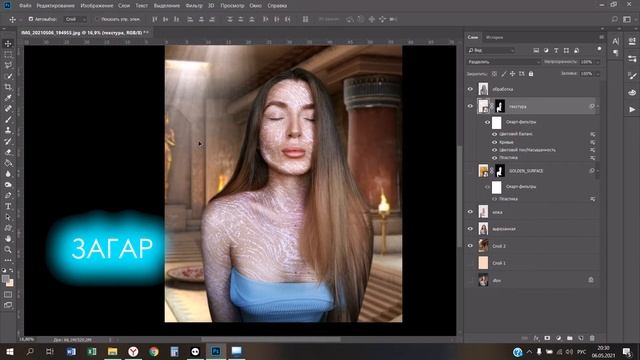This screenshot has height=360, width=640.
Task: Select the Eraser tool
Action: pos(8,152)
